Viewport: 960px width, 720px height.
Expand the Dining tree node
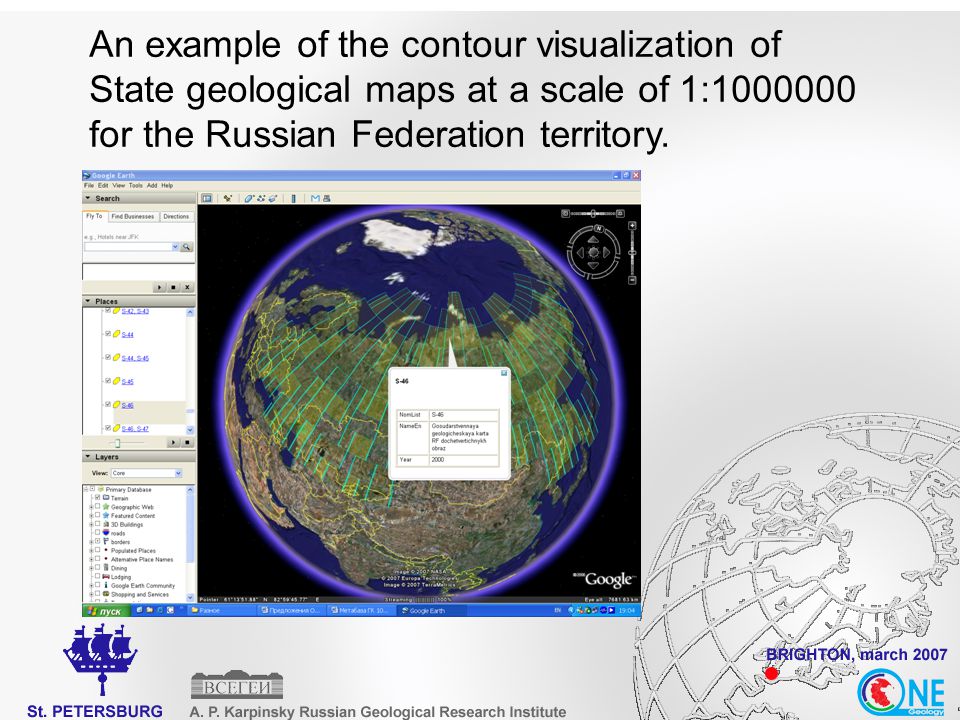[x=91, y=568]
